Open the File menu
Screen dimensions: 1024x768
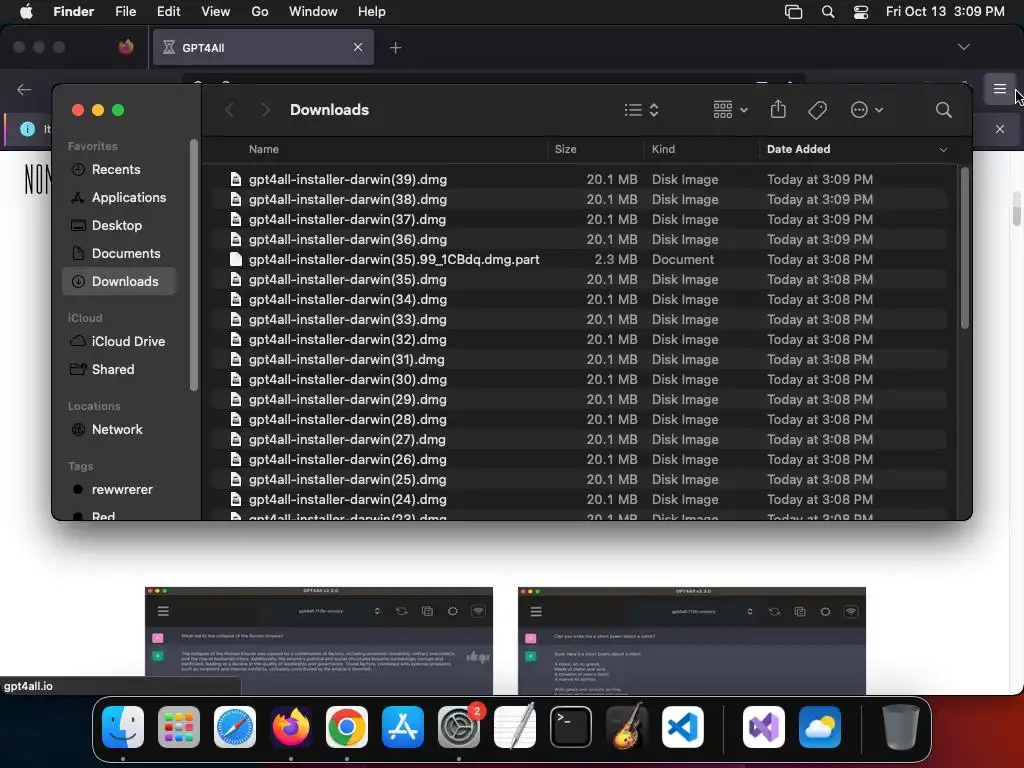[125, 12]
